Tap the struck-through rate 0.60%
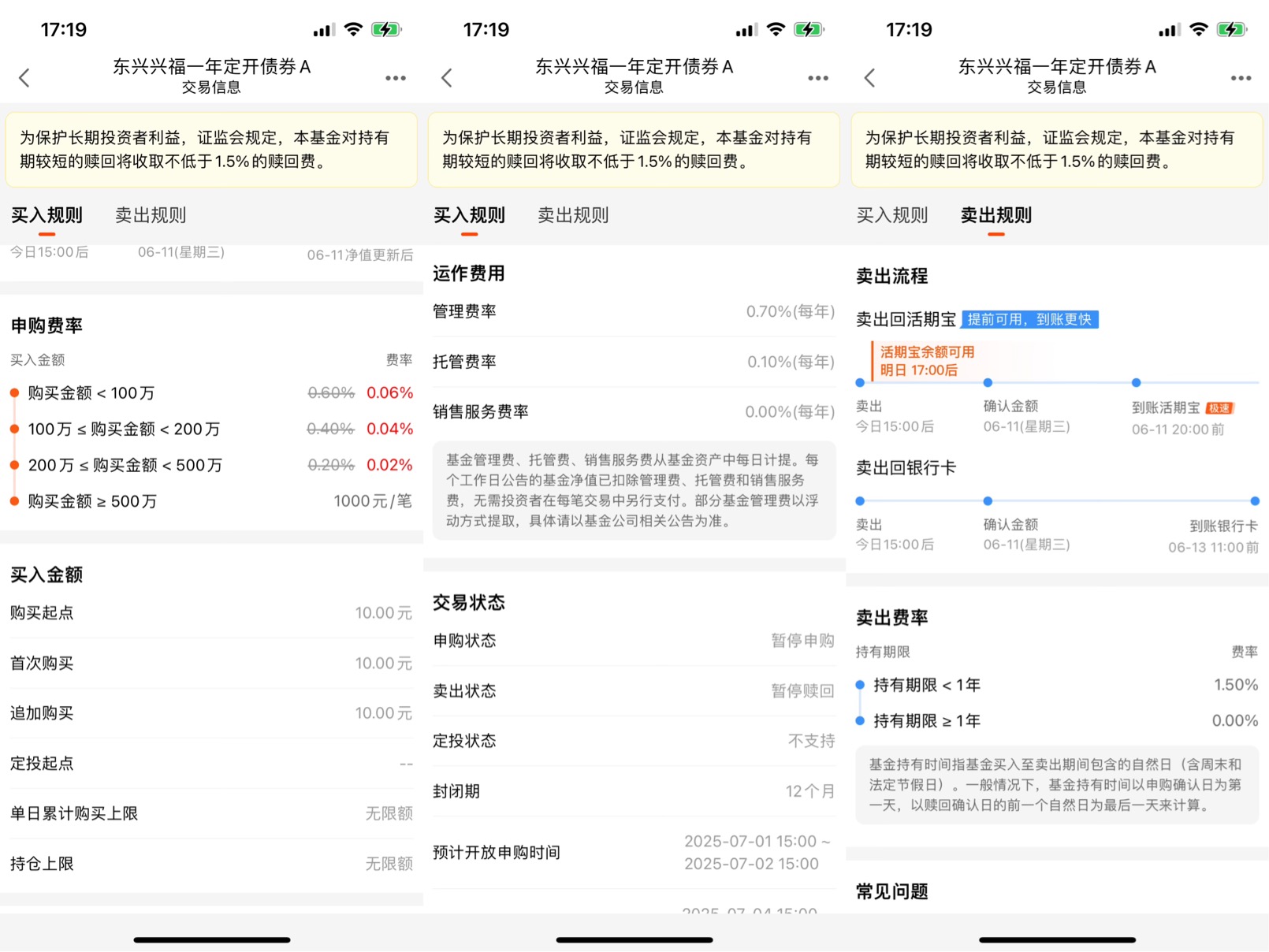The width and height of the screenshot is (1269, 952). [331, 392]
